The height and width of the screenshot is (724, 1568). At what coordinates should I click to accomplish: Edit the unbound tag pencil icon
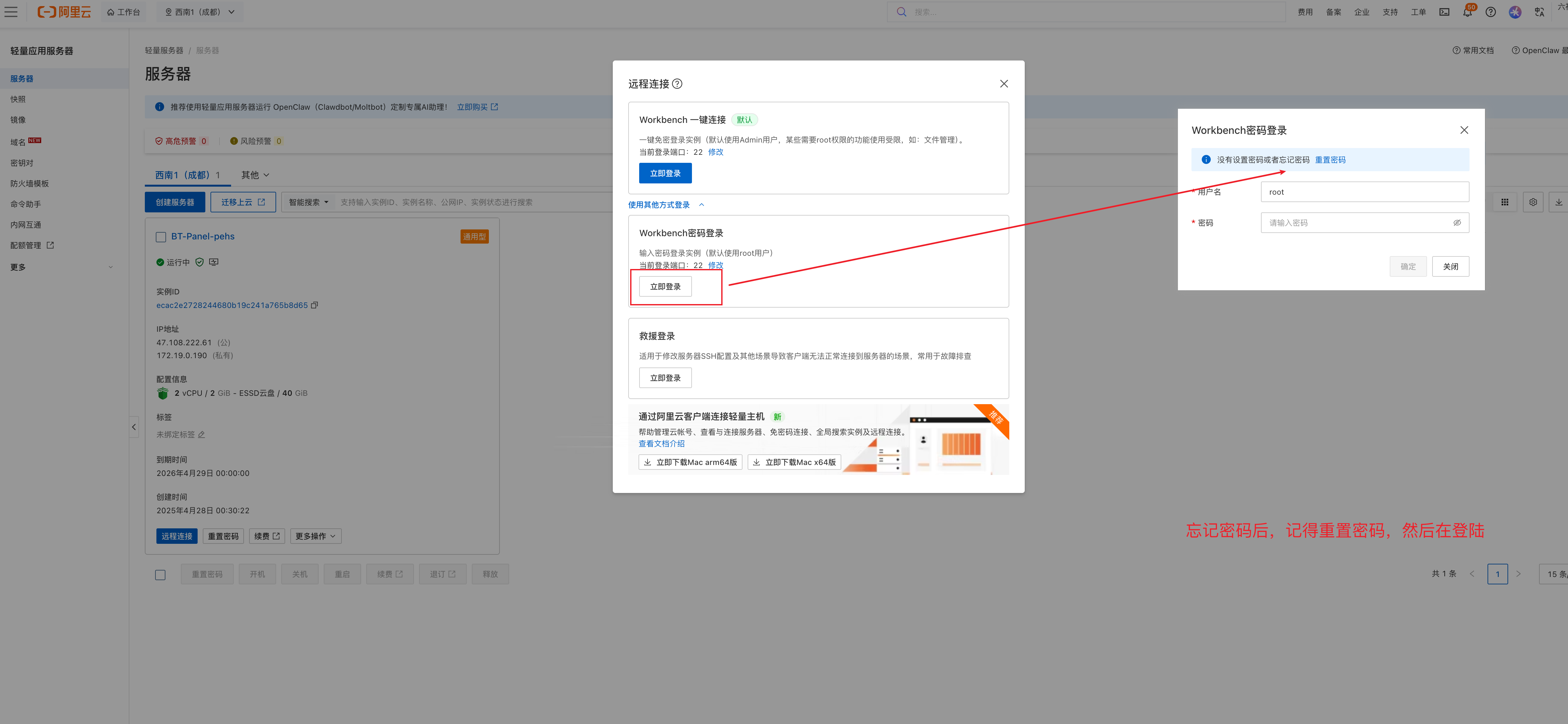coord(201,434)
